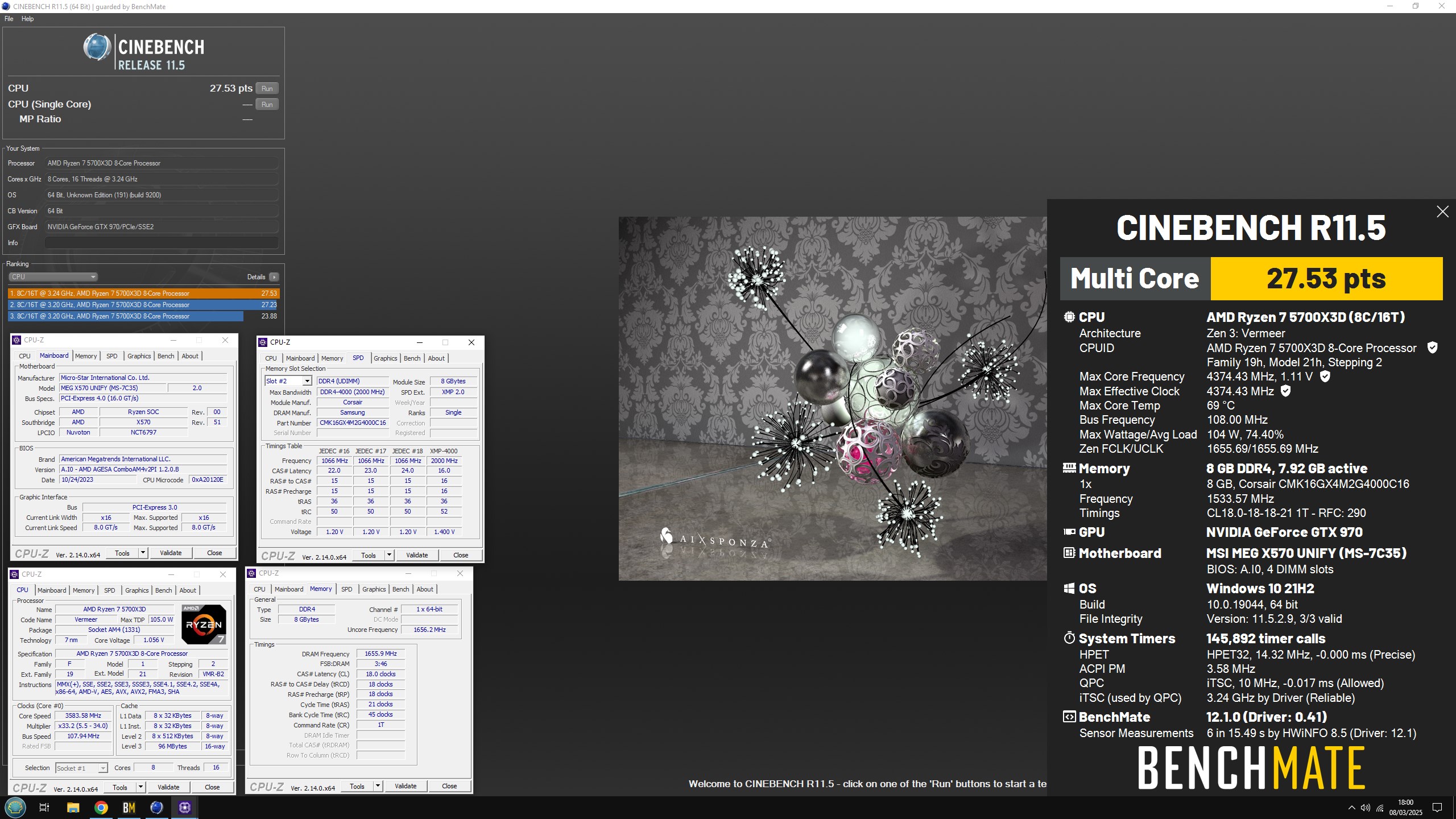Show hidden system tray icons
Viewport: 1456px width, 819px height.
coord(1351,808)
